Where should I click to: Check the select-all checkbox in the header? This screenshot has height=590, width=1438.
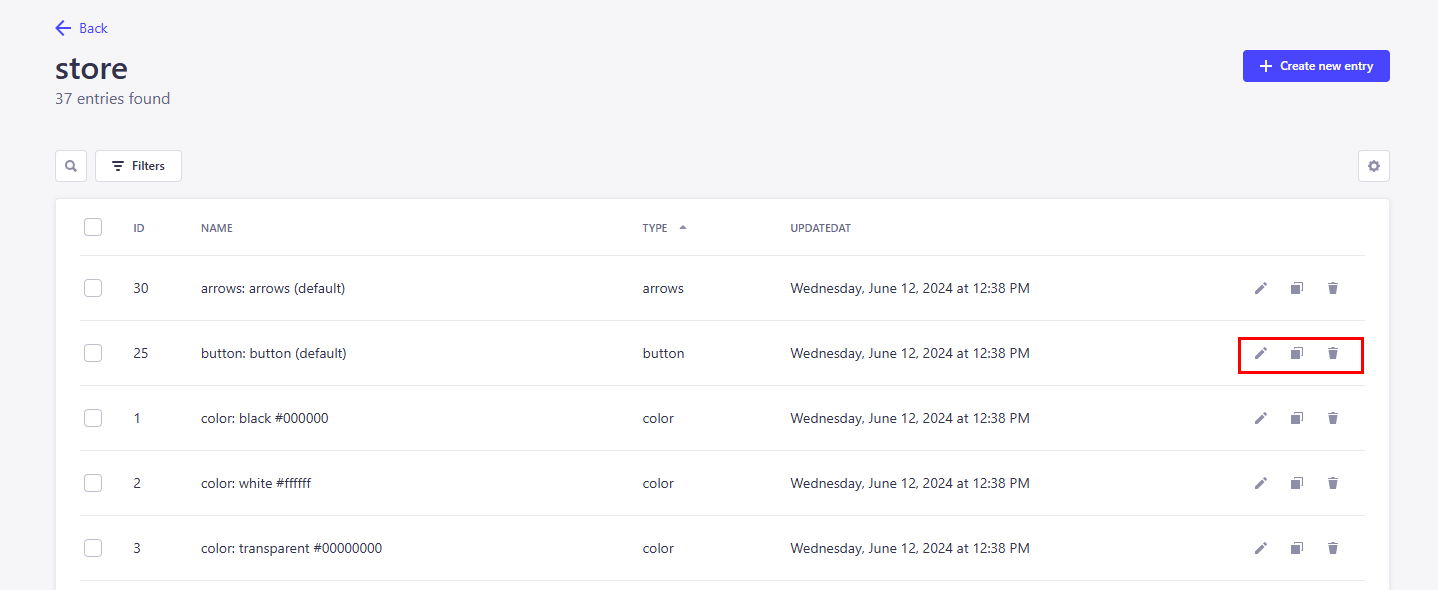click(92, 227)
